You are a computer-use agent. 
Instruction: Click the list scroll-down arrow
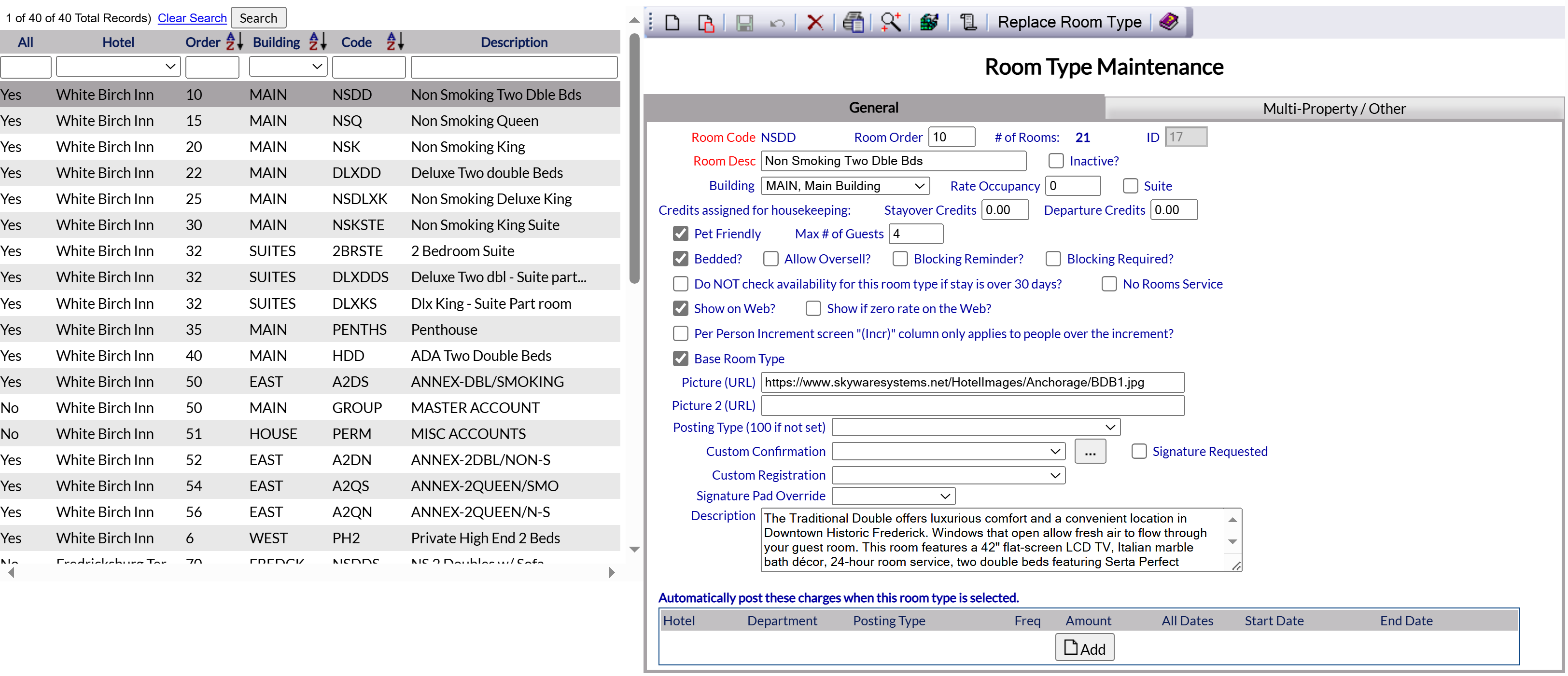coord(634,550)
